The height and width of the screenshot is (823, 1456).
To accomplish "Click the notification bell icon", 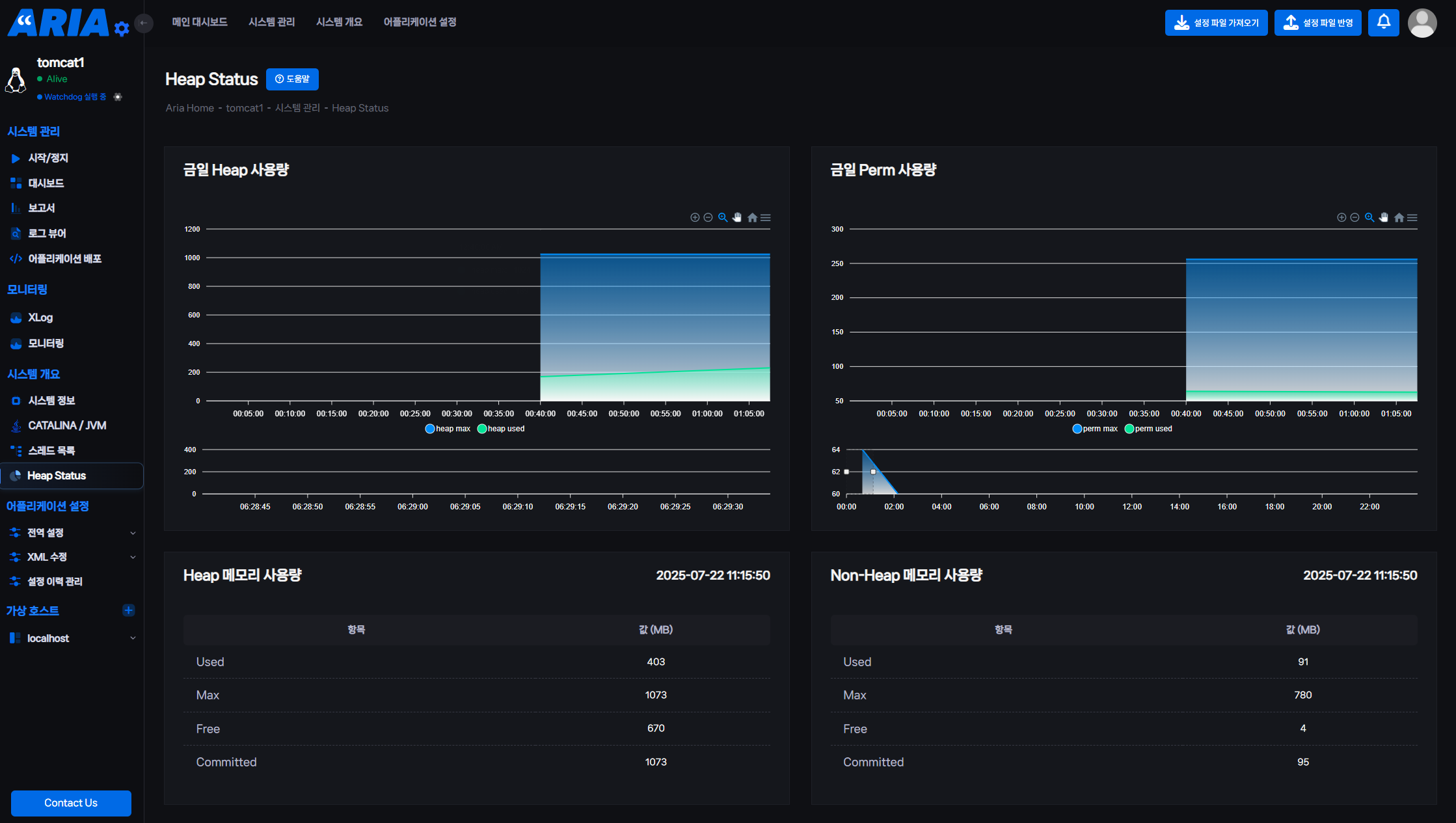I will pyautogui.click(x=1383, y=22).
